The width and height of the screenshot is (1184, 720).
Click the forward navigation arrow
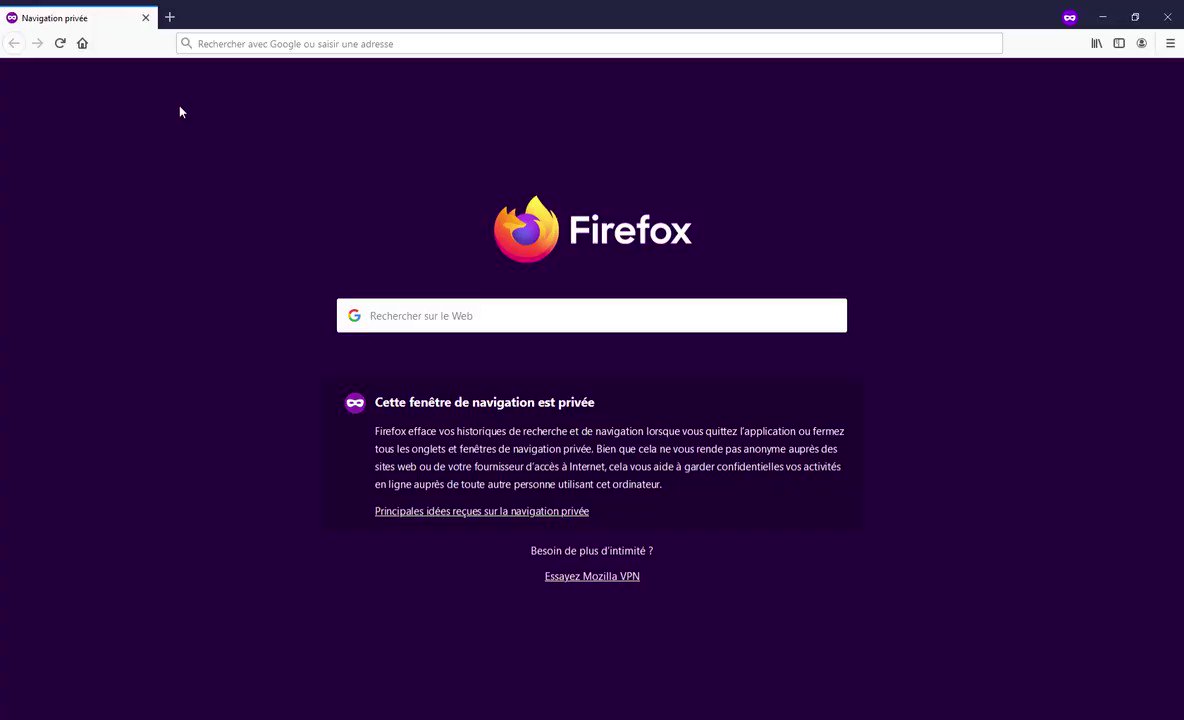pyautogui.click(x=37, y=44)
